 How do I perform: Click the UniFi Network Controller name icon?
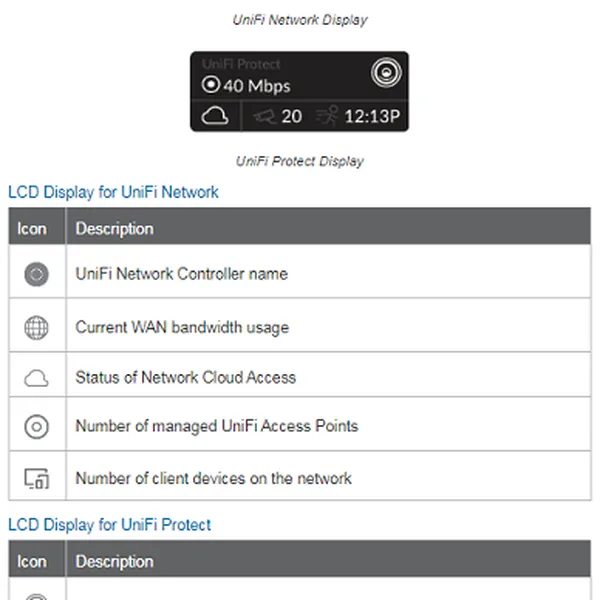click(36, 273)
